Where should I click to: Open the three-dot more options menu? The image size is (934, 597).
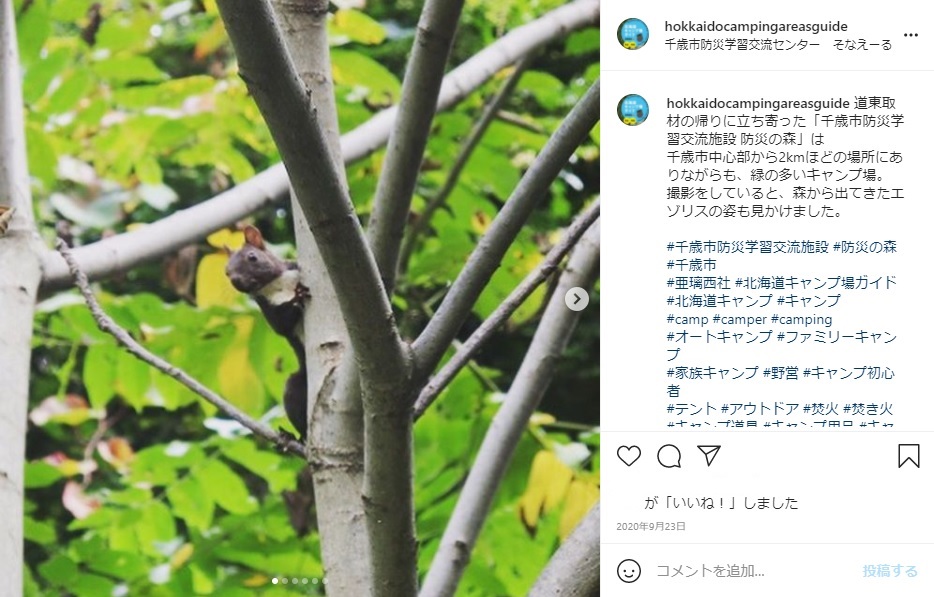[911, 35]
